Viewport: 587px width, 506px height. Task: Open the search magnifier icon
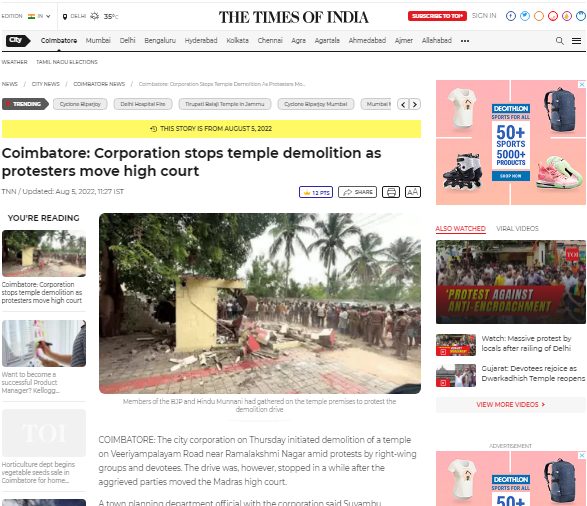pyautogui.click(x=559, y=40)
